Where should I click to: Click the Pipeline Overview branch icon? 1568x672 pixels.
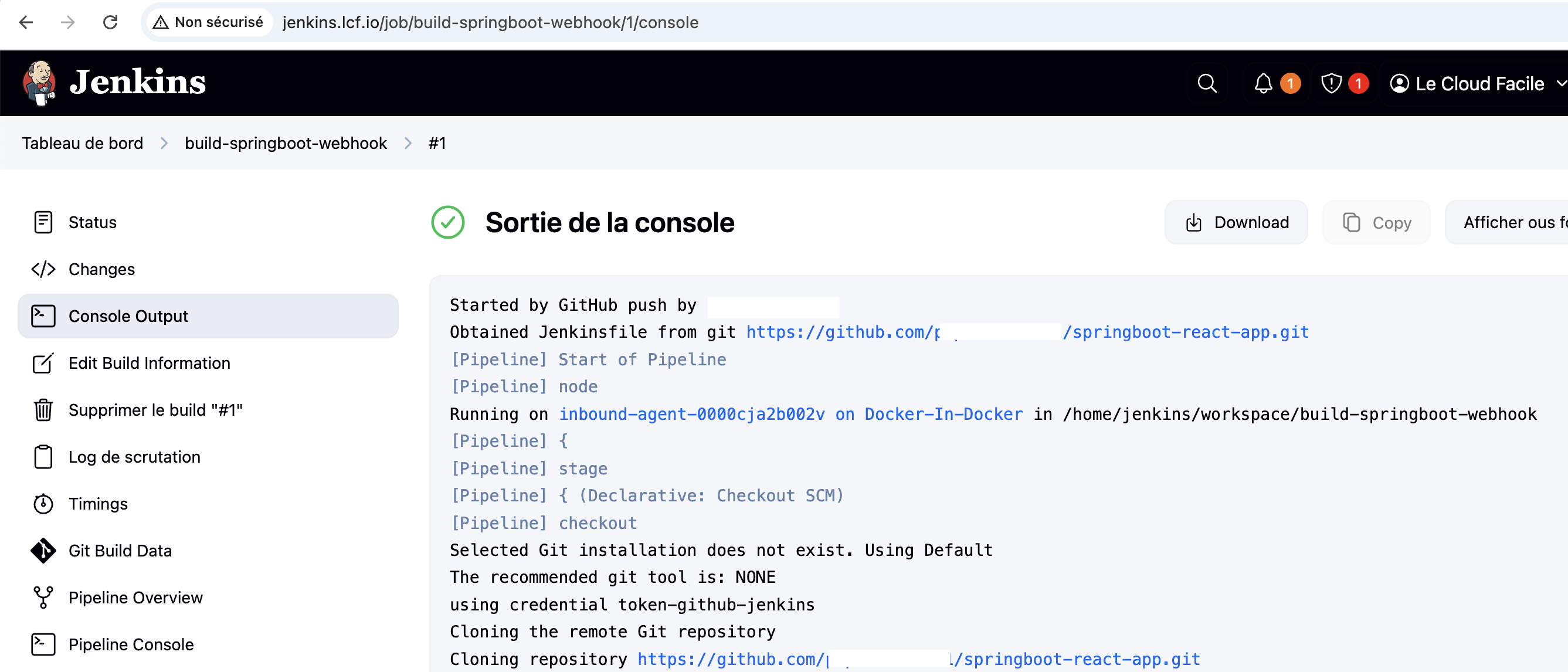click(43, 597)
